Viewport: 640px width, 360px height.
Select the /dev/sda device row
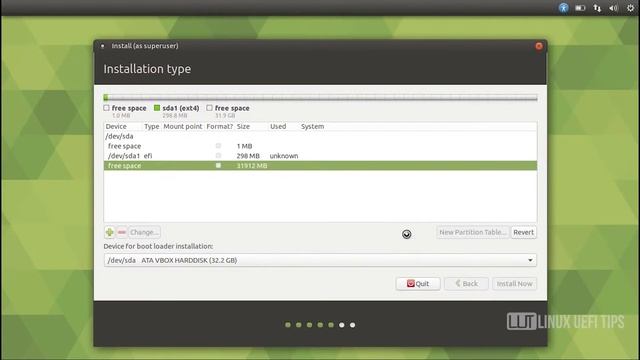[x=320, y=136]
